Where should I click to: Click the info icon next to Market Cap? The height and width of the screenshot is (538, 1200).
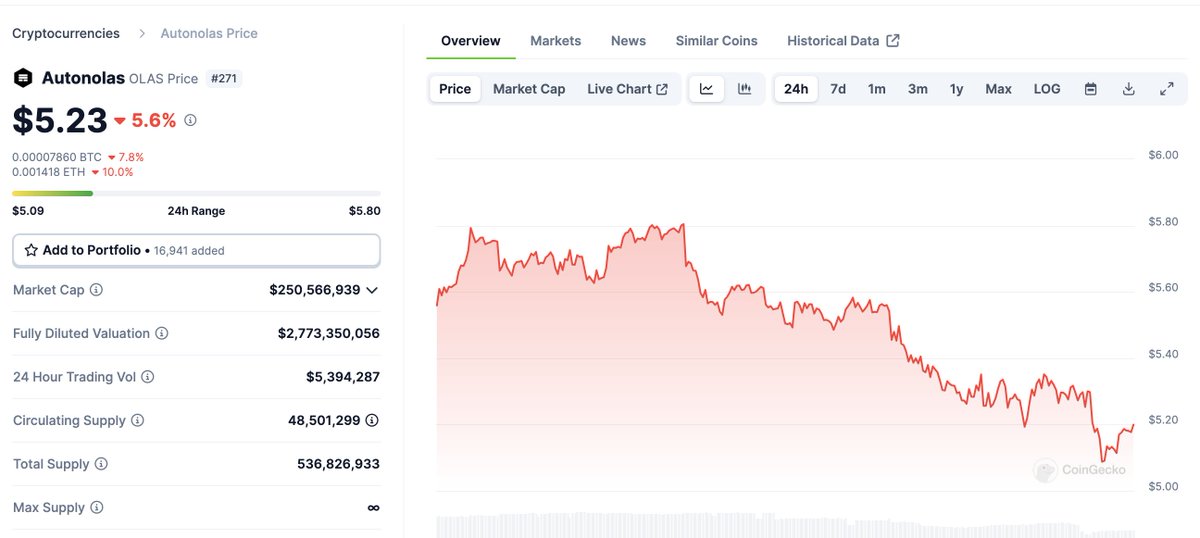point(96,290)
